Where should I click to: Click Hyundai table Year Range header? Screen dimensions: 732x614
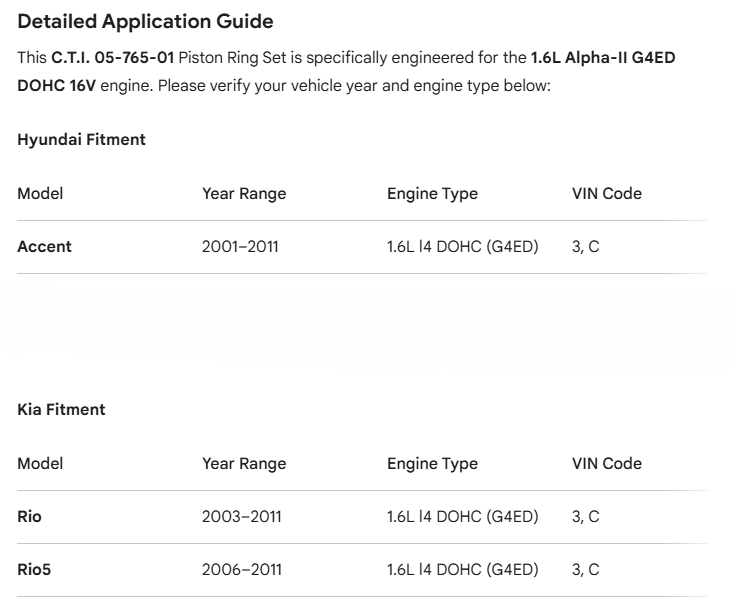(244, 194)
